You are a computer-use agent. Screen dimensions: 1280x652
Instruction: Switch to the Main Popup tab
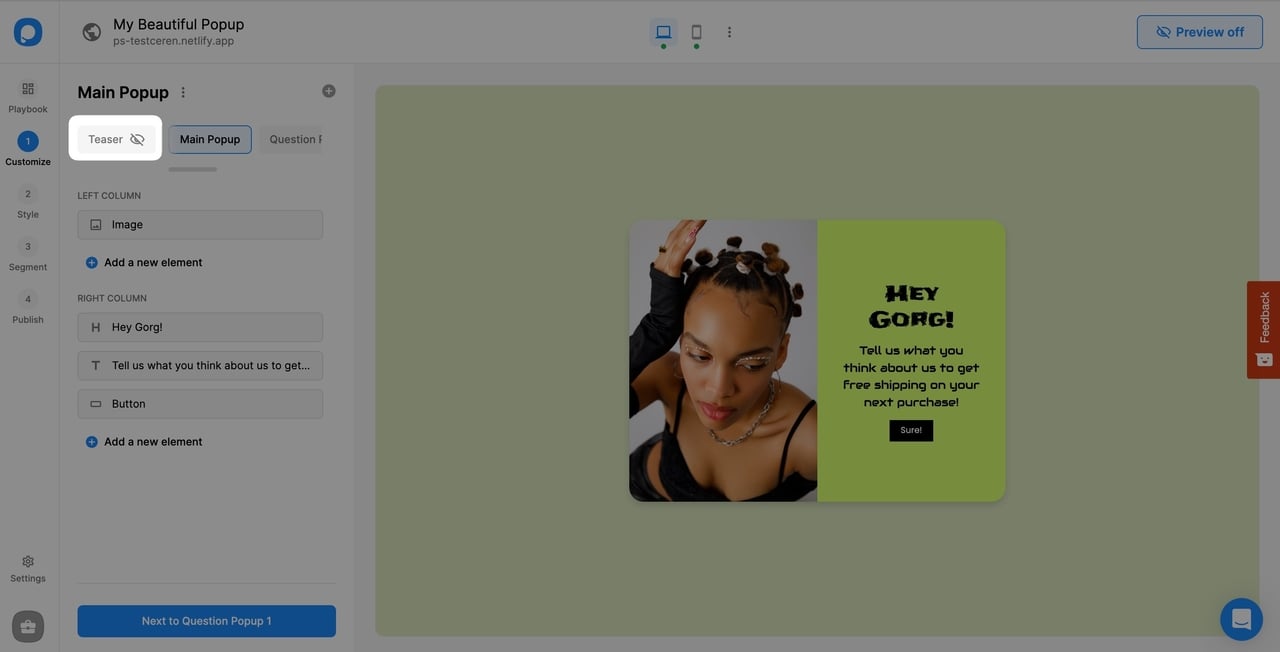coord(209,139)
